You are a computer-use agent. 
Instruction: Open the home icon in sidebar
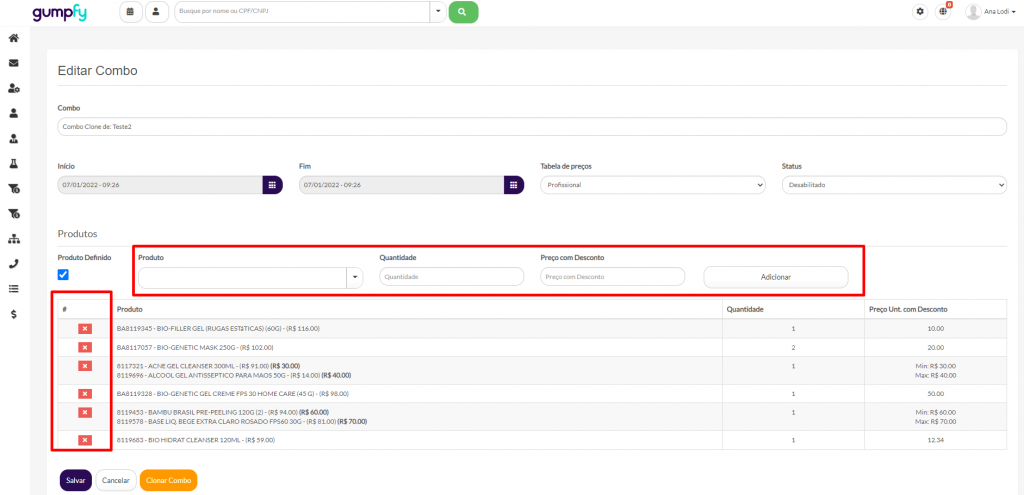point(14,38)
